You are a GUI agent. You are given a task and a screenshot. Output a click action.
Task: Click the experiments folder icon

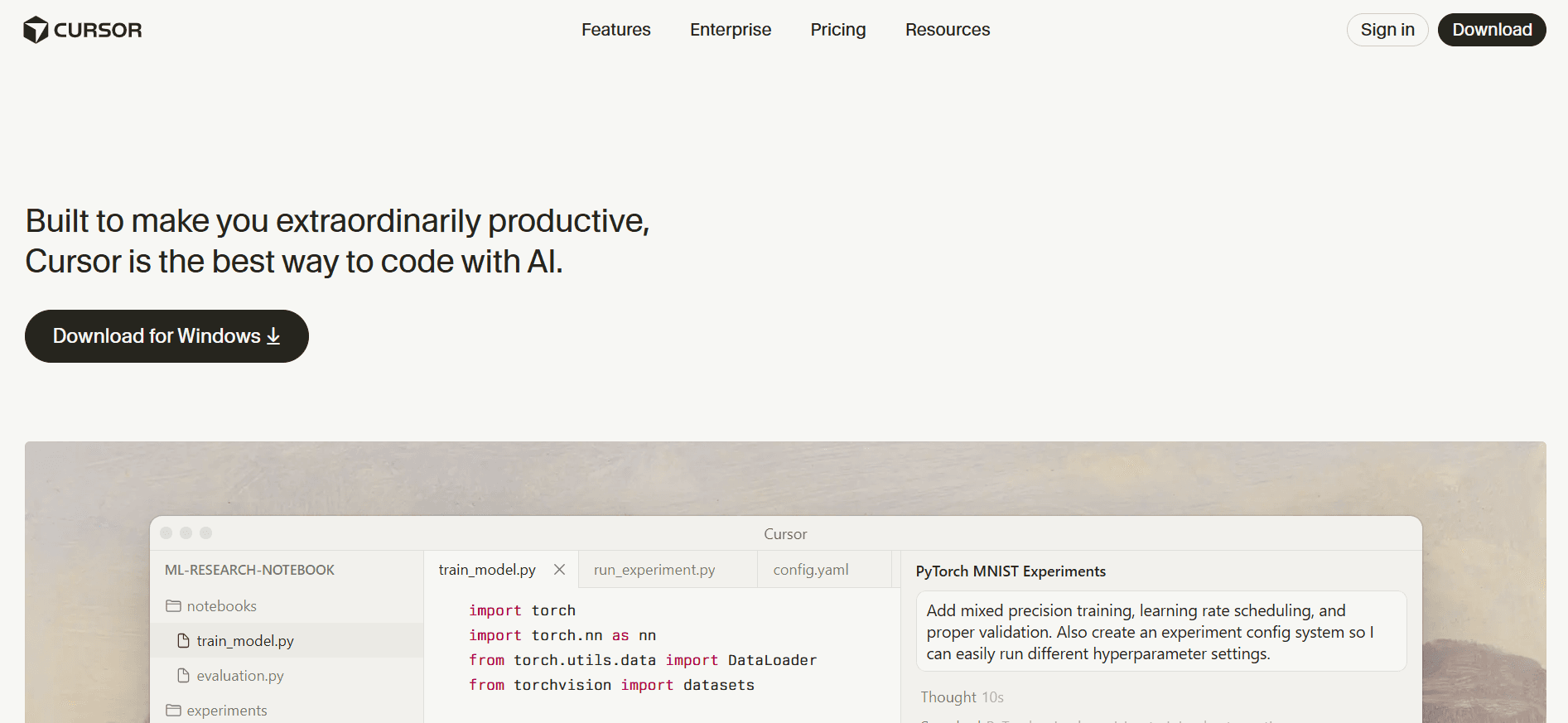(173, 711)
